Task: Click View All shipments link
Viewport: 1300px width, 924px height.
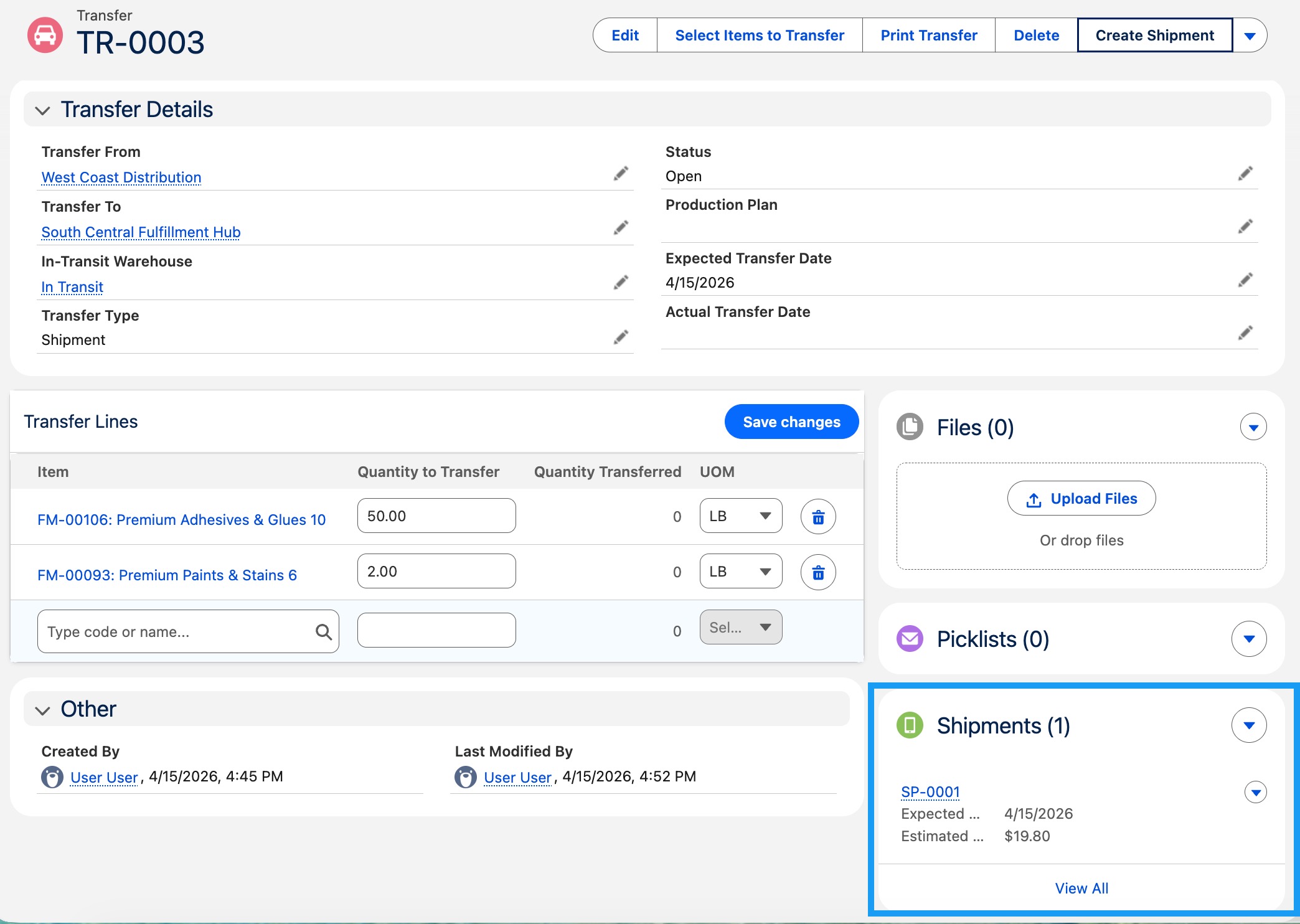Action: (1081, 889)
